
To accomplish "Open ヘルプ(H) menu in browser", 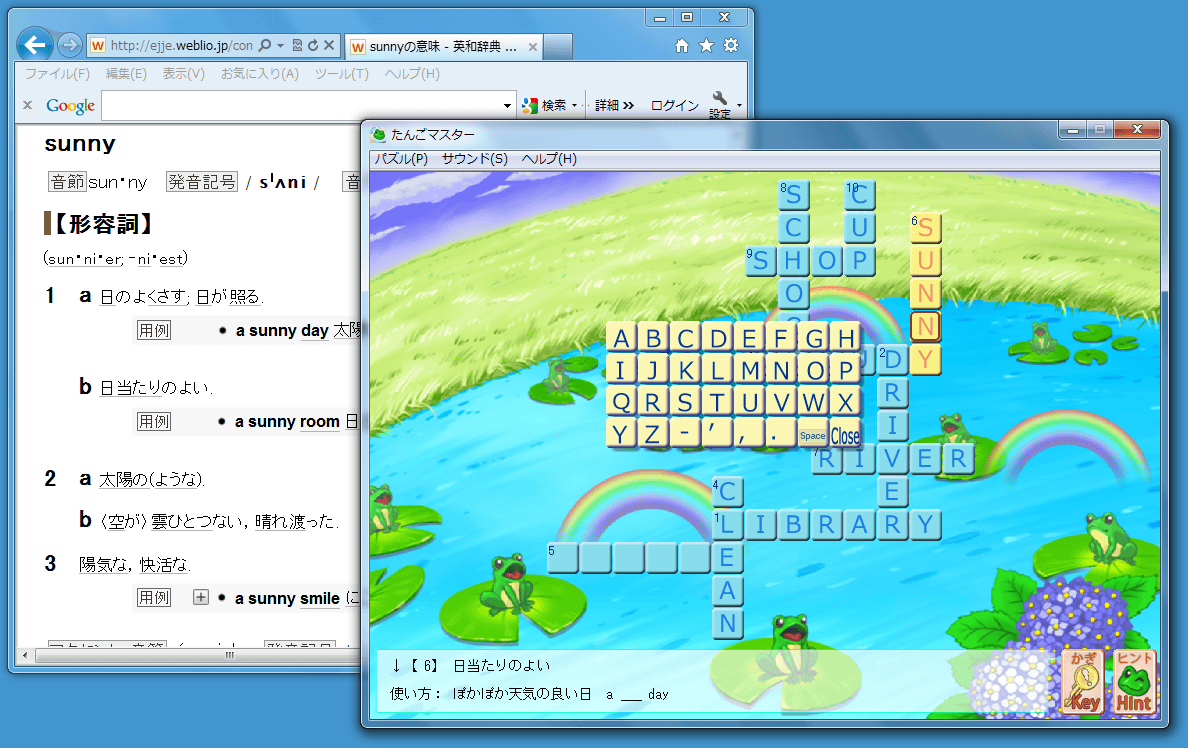I will tap(411, 74).
